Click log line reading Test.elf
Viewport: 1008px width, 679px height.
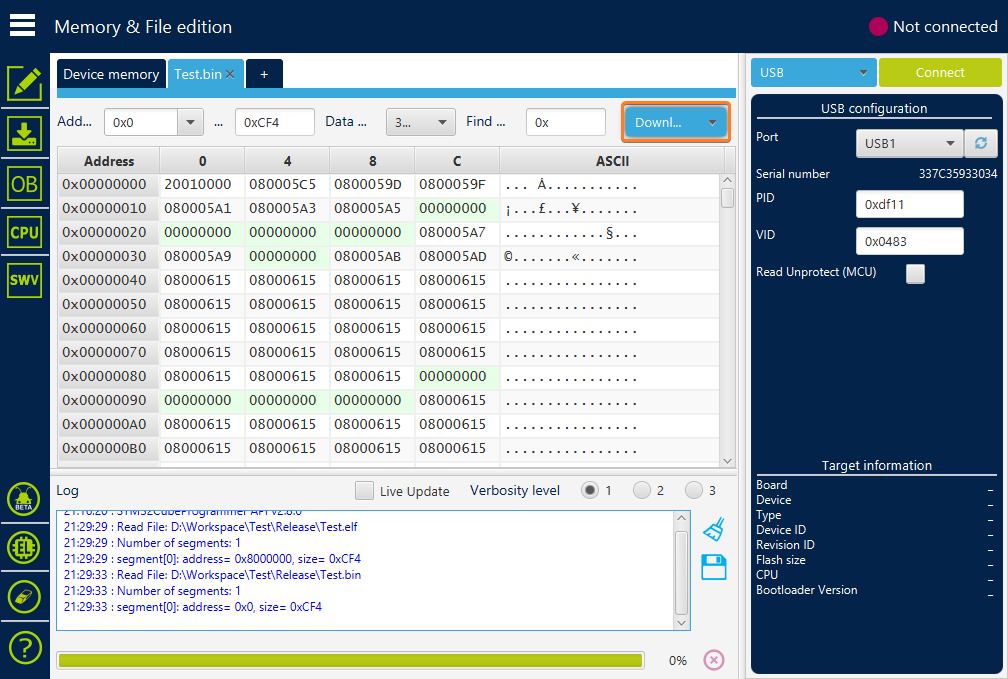pyautogui.click(x=210, y=527)
